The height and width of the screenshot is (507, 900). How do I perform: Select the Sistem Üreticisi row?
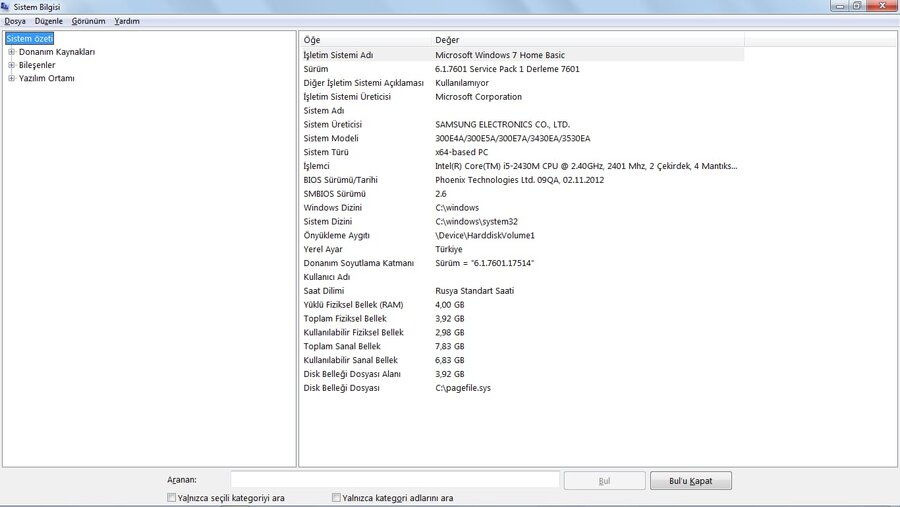(522, 124)
